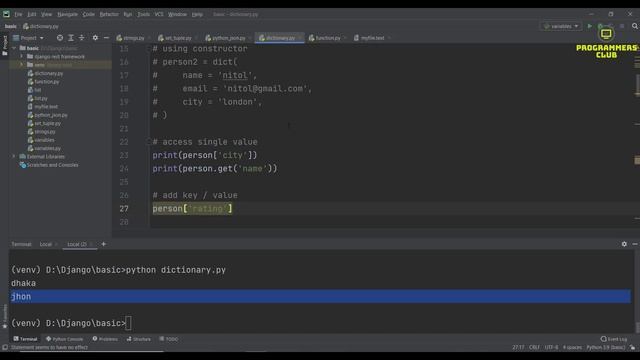Screen dimensions: 640x360
Task: Click line 27 person['rating'] code
Action: [x=192, y=209]
